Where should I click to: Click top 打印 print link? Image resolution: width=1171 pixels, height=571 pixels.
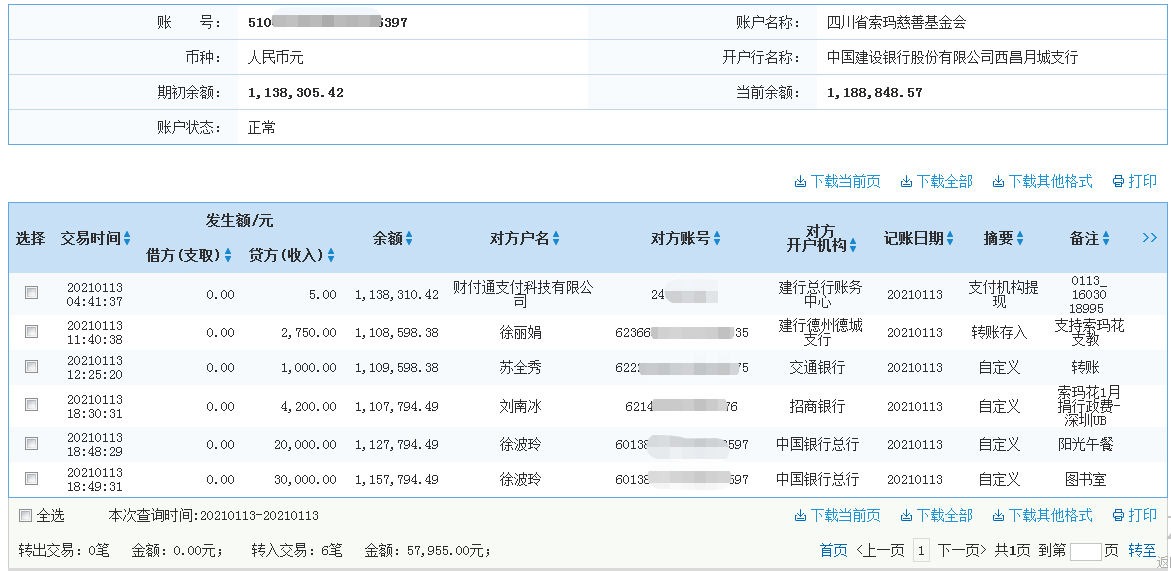coord(1134,181)
